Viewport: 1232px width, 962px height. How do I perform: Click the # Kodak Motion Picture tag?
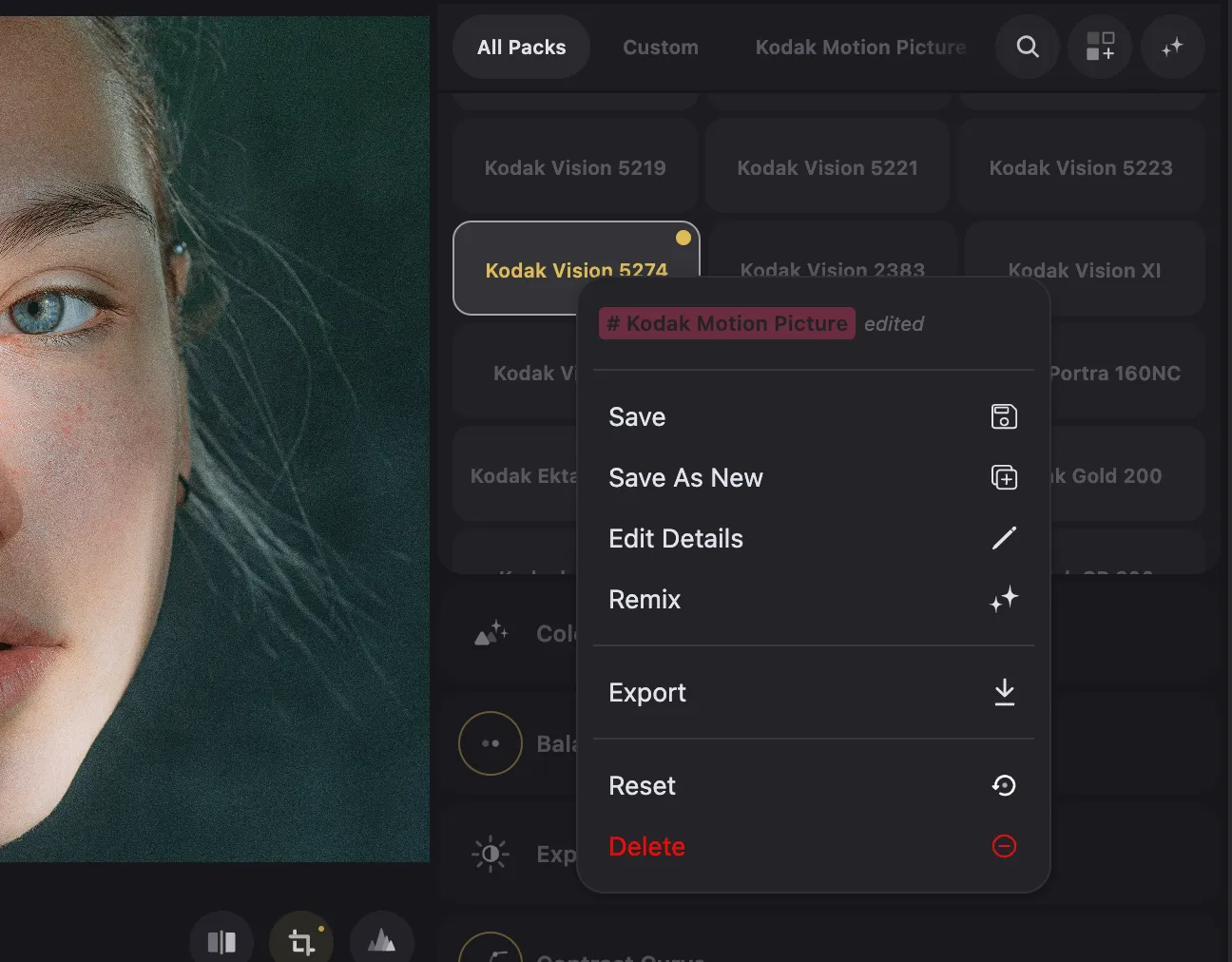coord(727,323)
